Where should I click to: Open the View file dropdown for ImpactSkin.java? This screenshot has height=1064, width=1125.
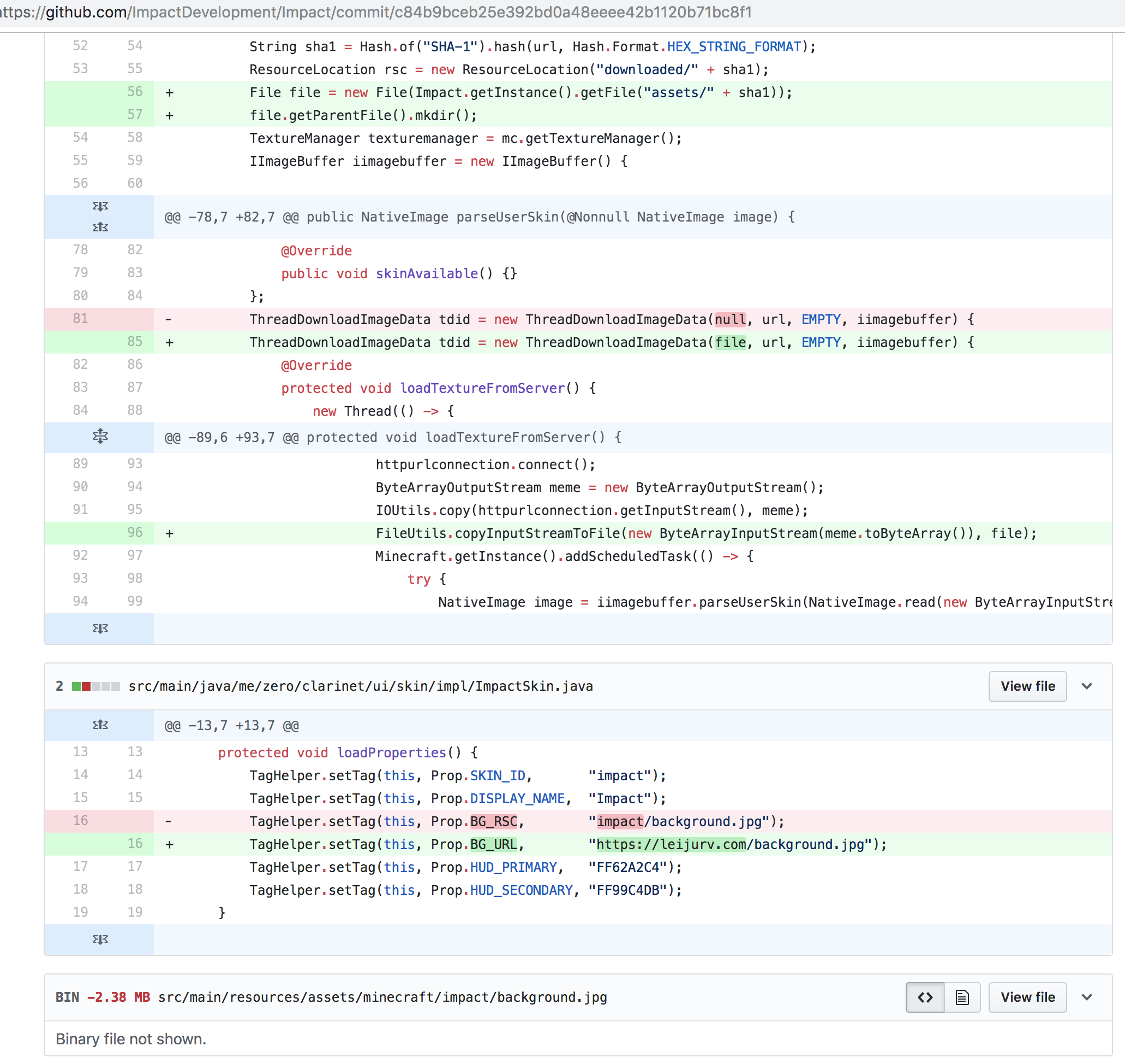click(x=1087, y=686)
